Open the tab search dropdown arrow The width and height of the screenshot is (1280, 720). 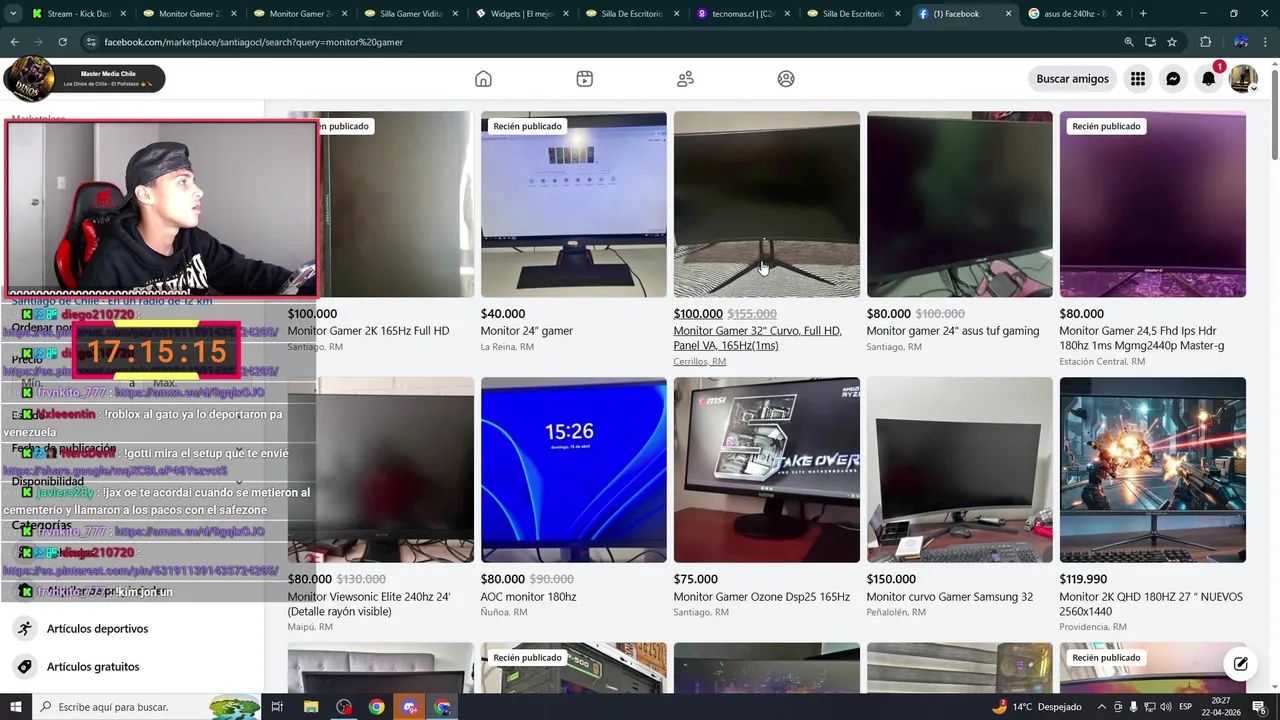tap(13, 14)
